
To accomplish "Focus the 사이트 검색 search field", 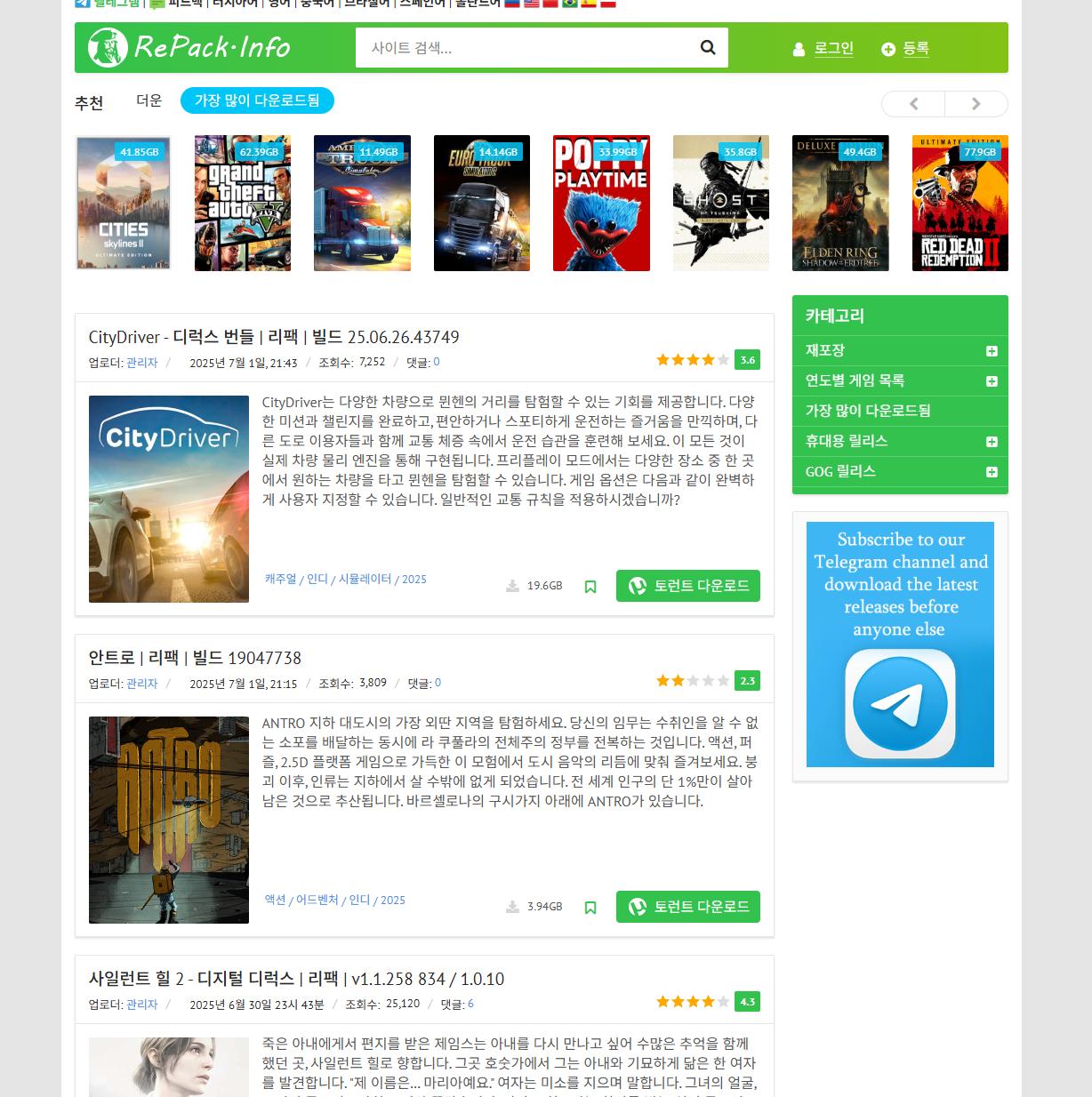I will tap(523, 47).
